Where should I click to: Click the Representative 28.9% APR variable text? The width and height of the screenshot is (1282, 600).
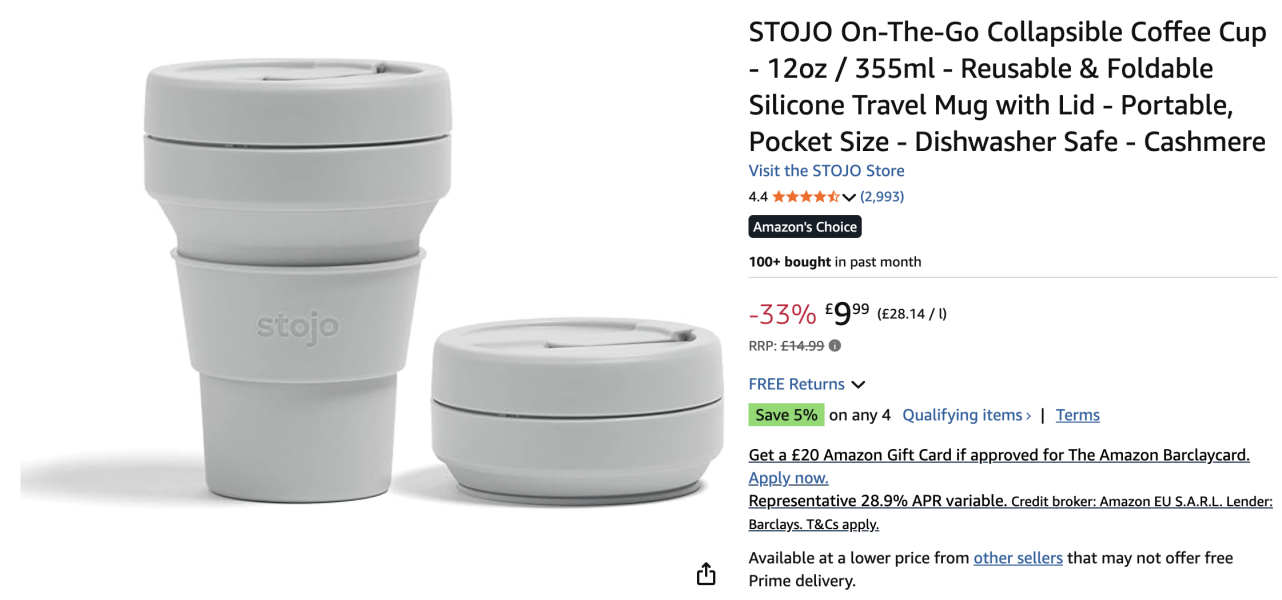point(877,501)
